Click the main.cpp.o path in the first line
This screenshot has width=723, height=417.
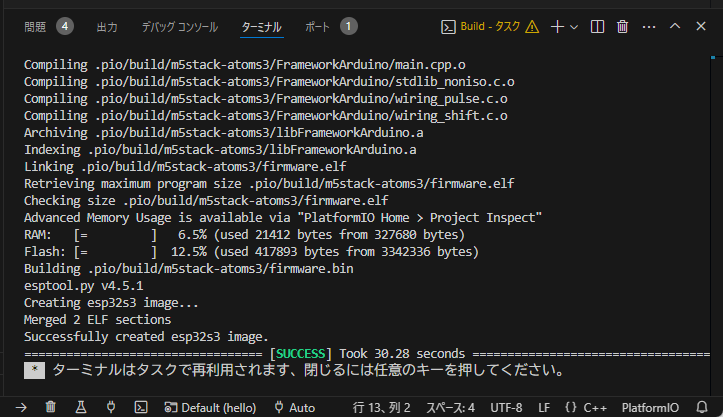[x=280, y=65]
